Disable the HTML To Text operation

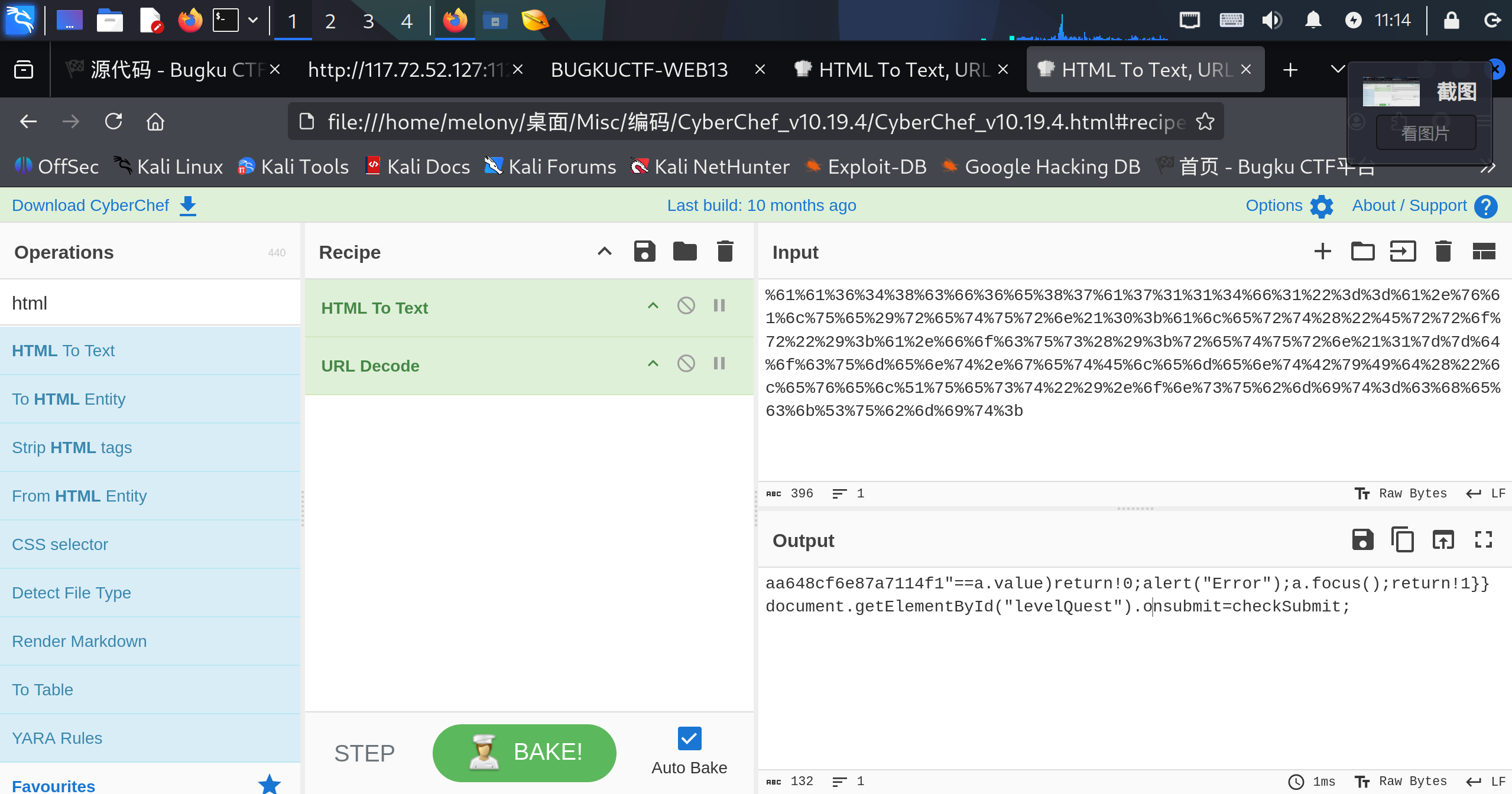(x=686, y=306)
